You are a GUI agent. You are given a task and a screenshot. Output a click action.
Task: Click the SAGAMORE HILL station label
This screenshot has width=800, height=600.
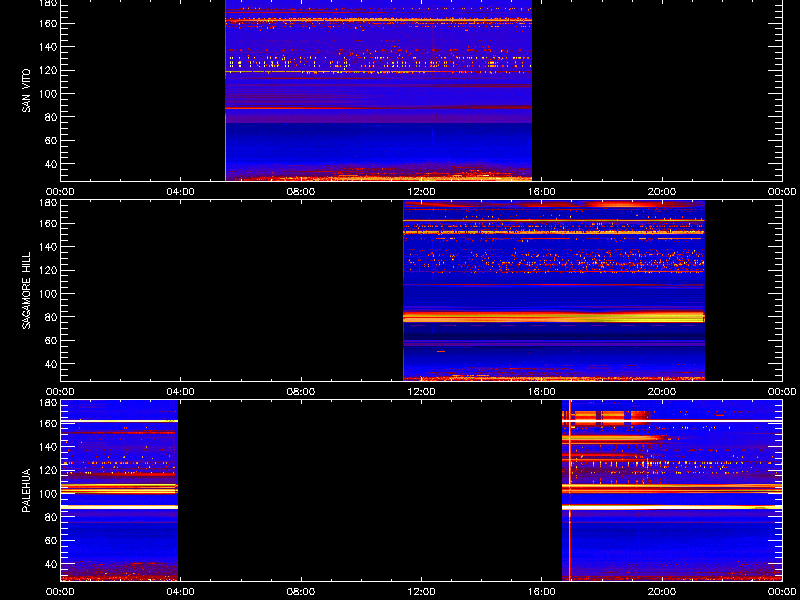click(x=26, y=290)
